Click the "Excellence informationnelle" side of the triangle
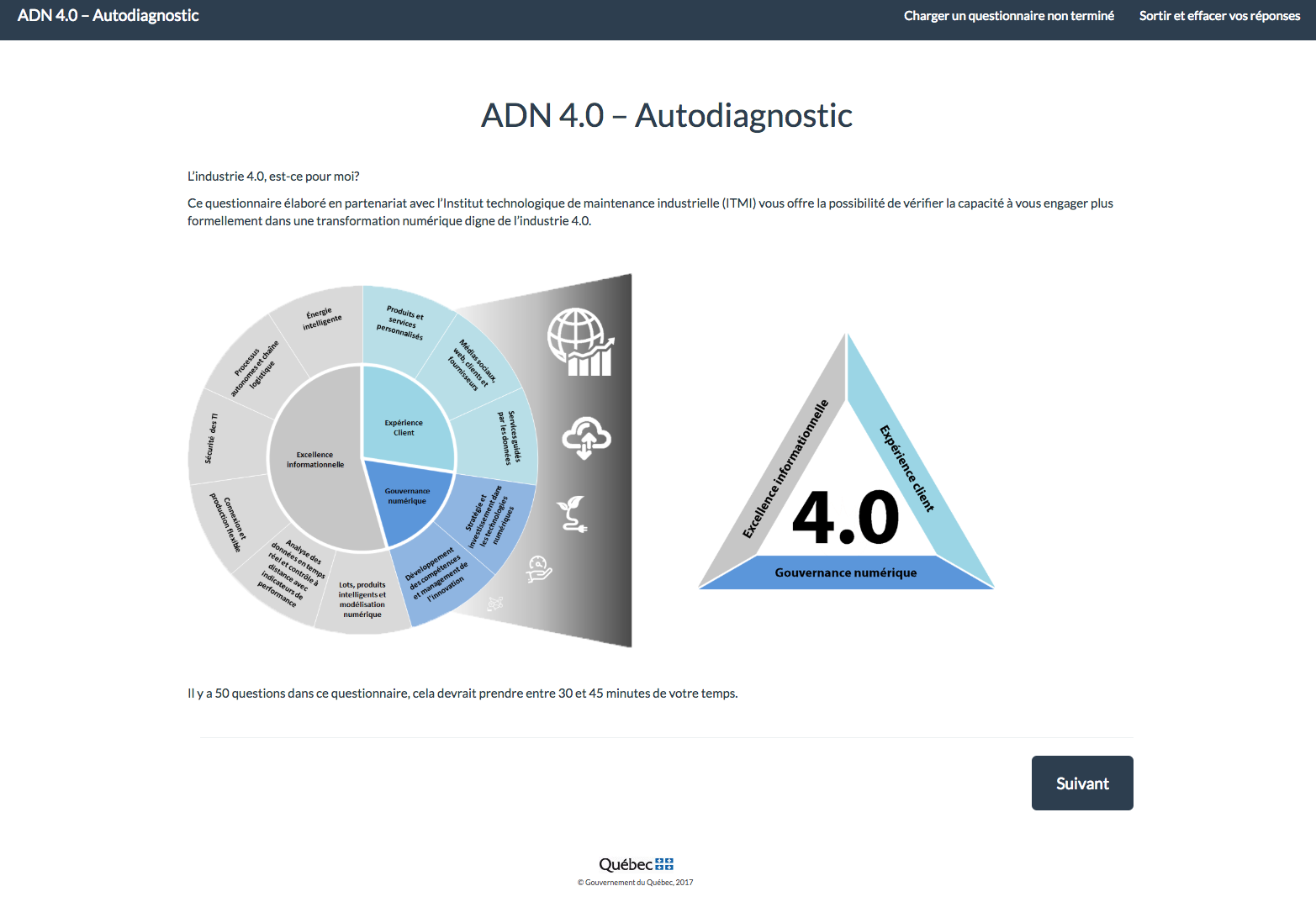The width and height of the screenshot is (1316, 902). [785, 468]
